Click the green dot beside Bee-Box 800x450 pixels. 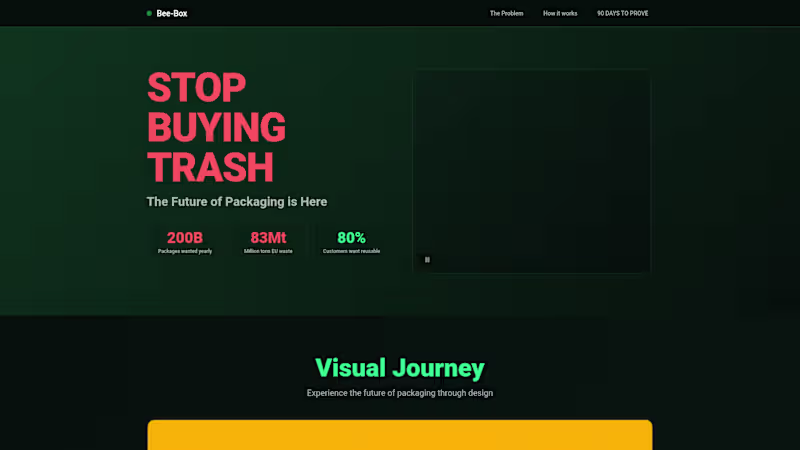[x=149, y=13]
